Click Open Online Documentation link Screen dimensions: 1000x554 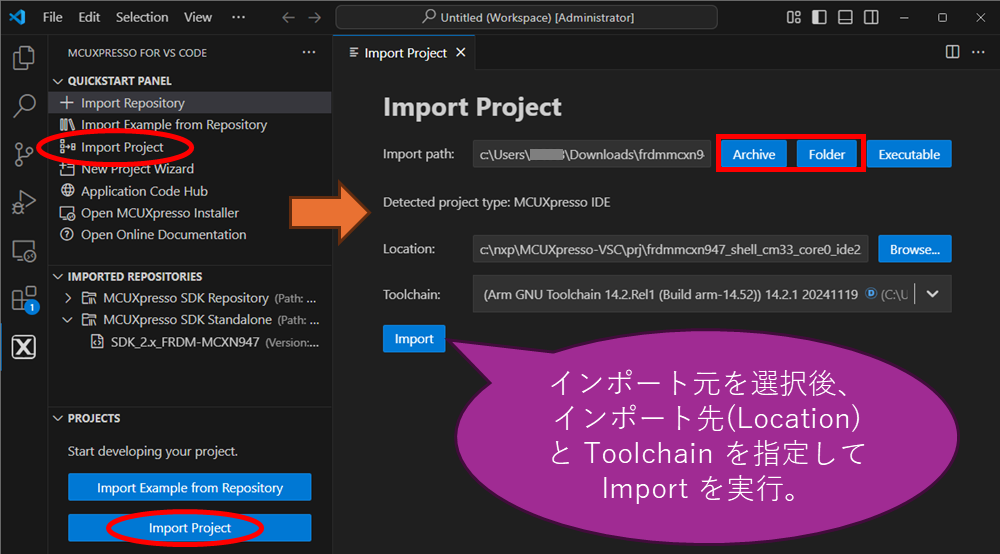[x=163, y=235]
